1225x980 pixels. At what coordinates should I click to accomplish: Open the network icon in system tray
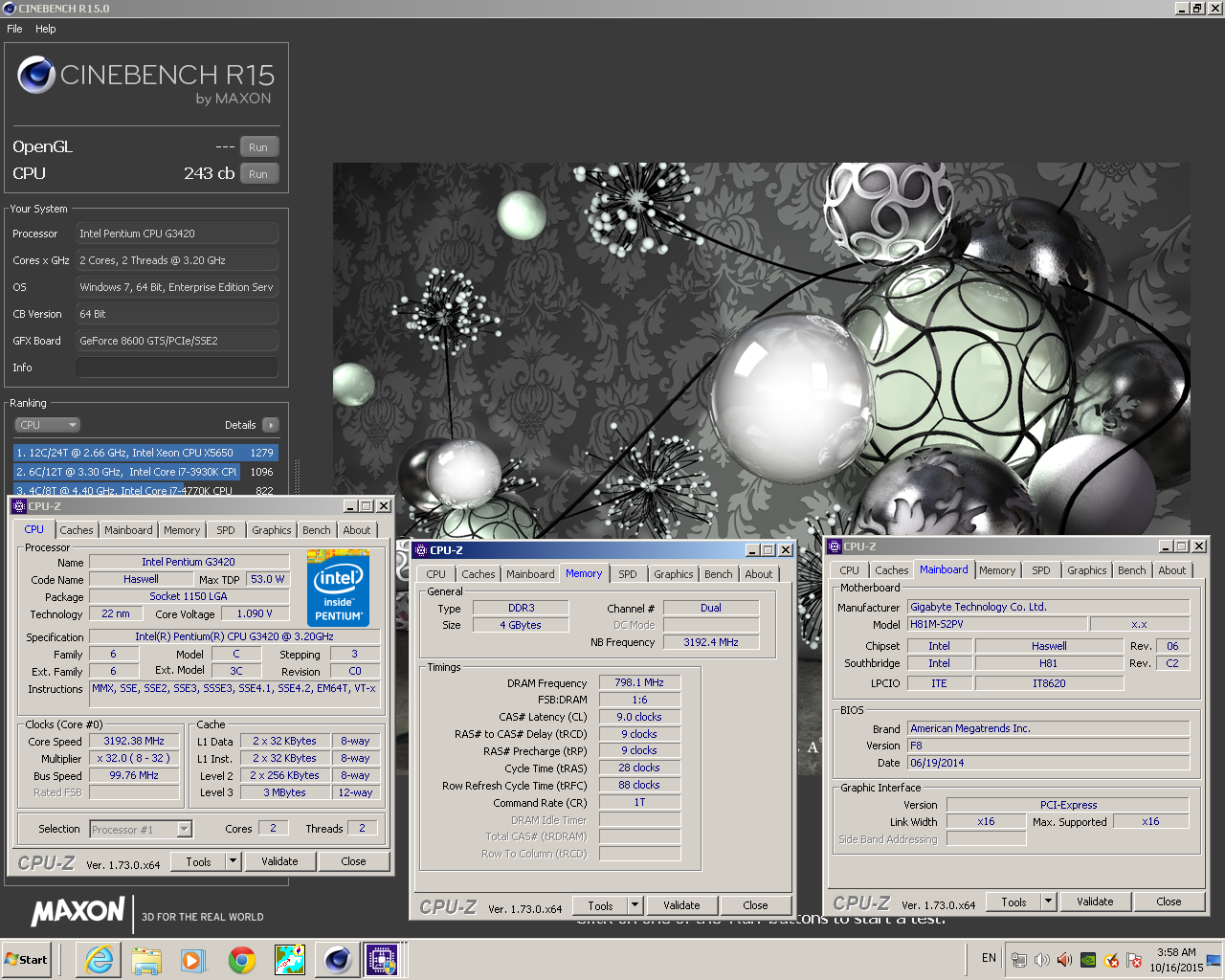pos(1019,960)
